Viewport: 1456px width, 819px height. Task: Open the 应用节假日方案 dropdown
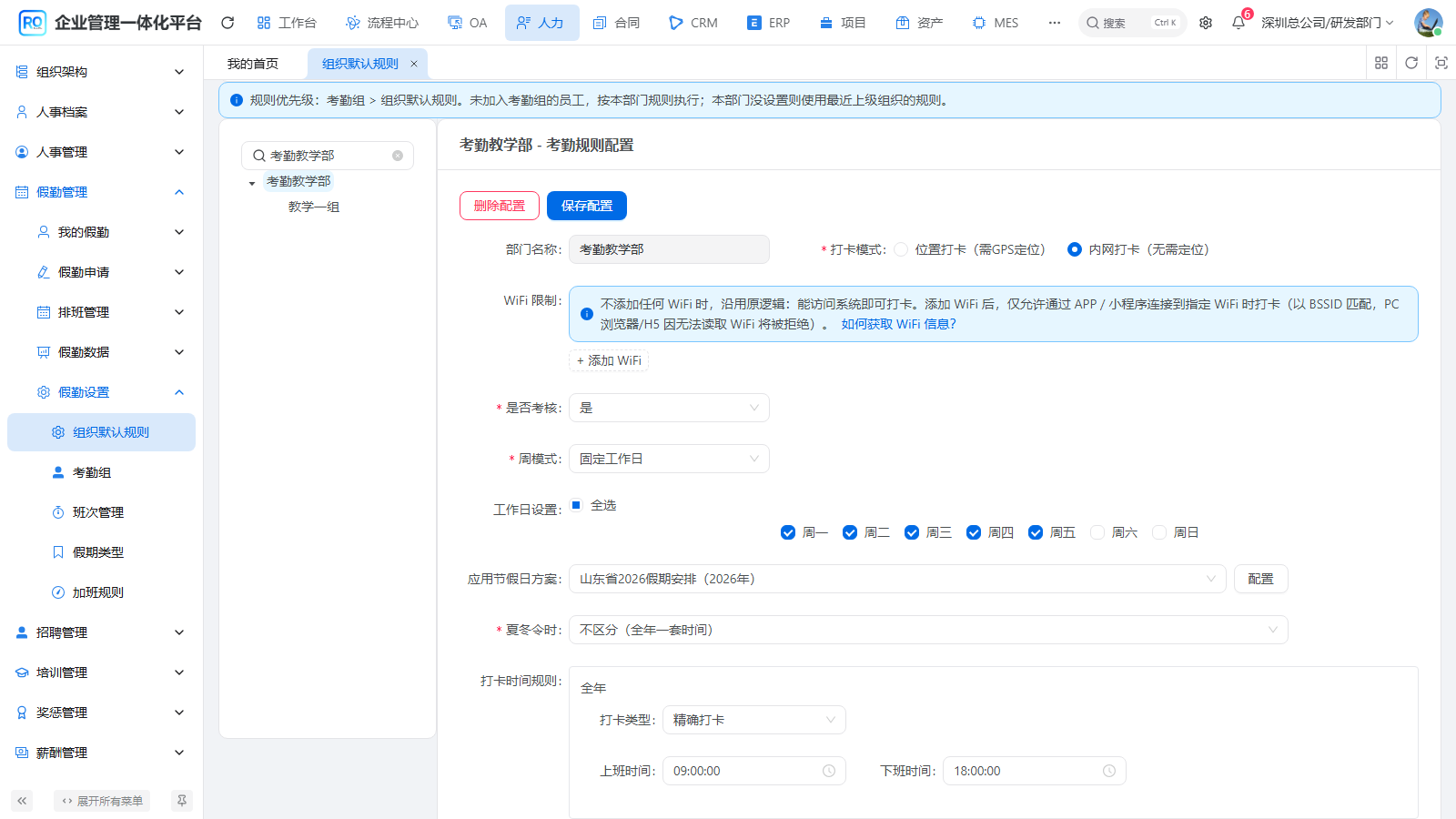[897, 579]
